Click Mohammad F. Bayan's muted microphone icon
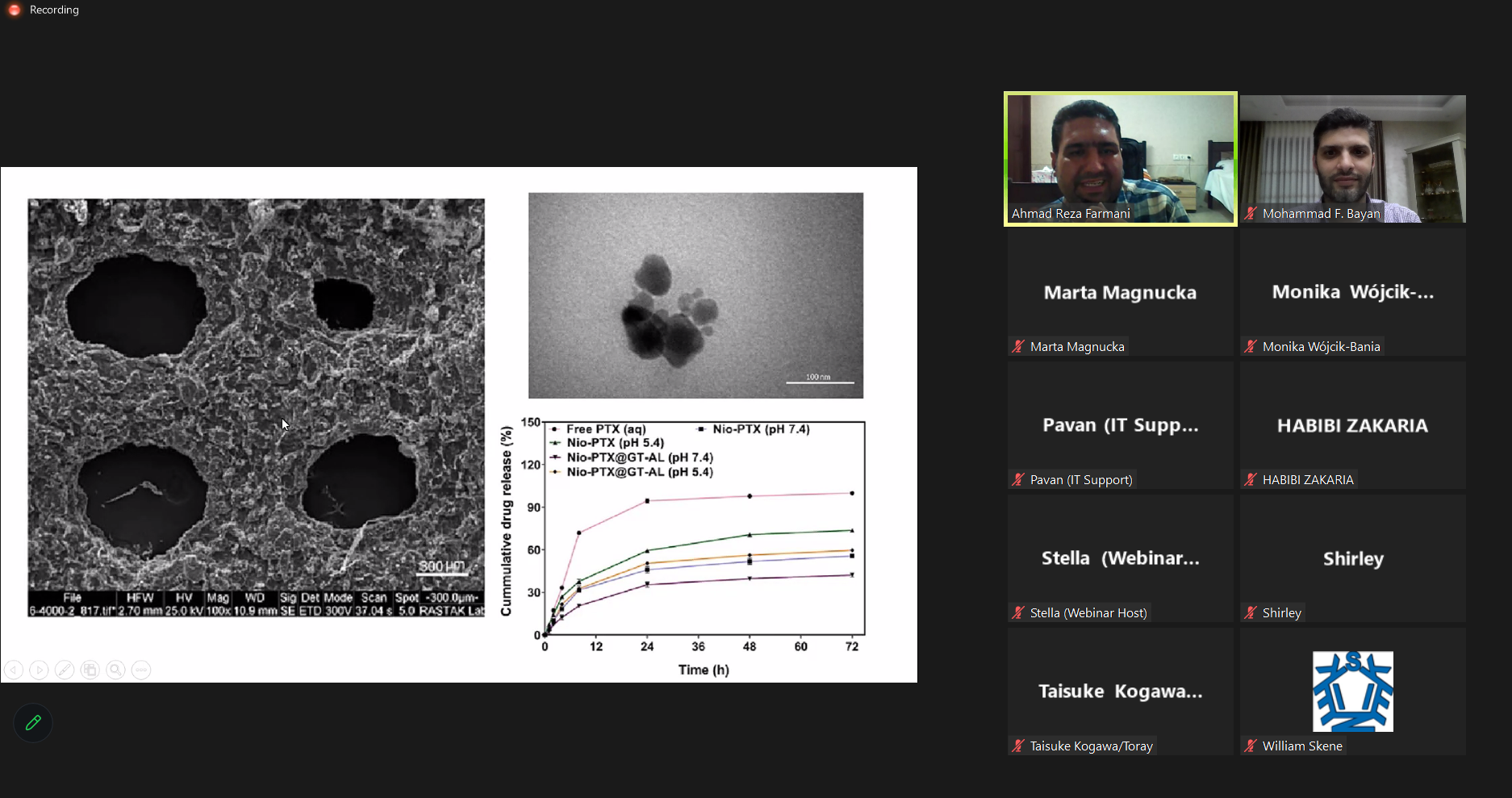 [x=1251, y=214]
